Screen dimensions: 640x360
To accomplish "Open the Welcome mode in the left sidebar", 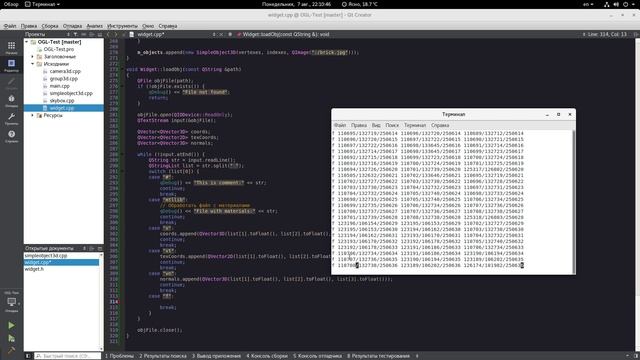I will click(x=11, y=47).
